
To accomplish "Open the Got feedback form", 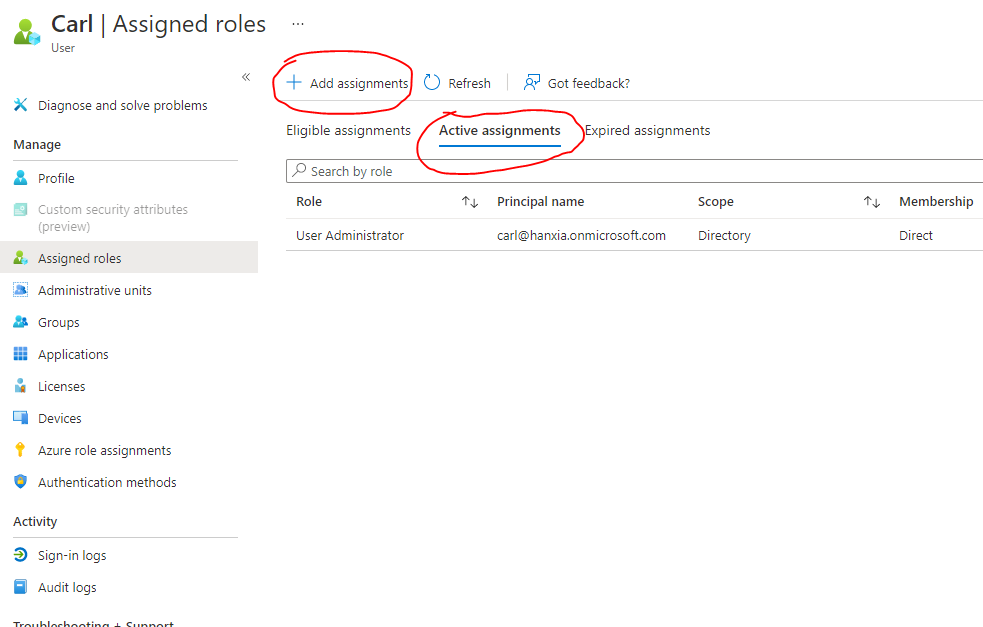I will click(x=576, y=82).
